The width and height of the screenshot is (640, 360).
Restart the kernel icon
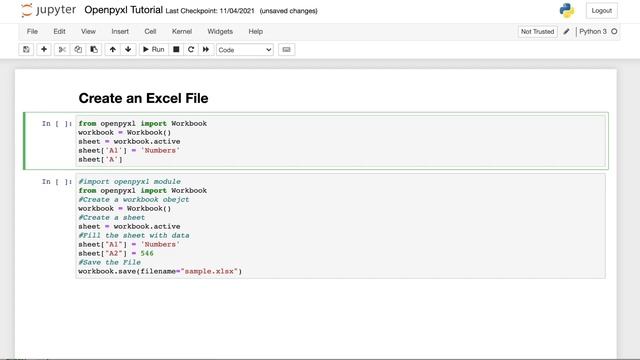191,49
